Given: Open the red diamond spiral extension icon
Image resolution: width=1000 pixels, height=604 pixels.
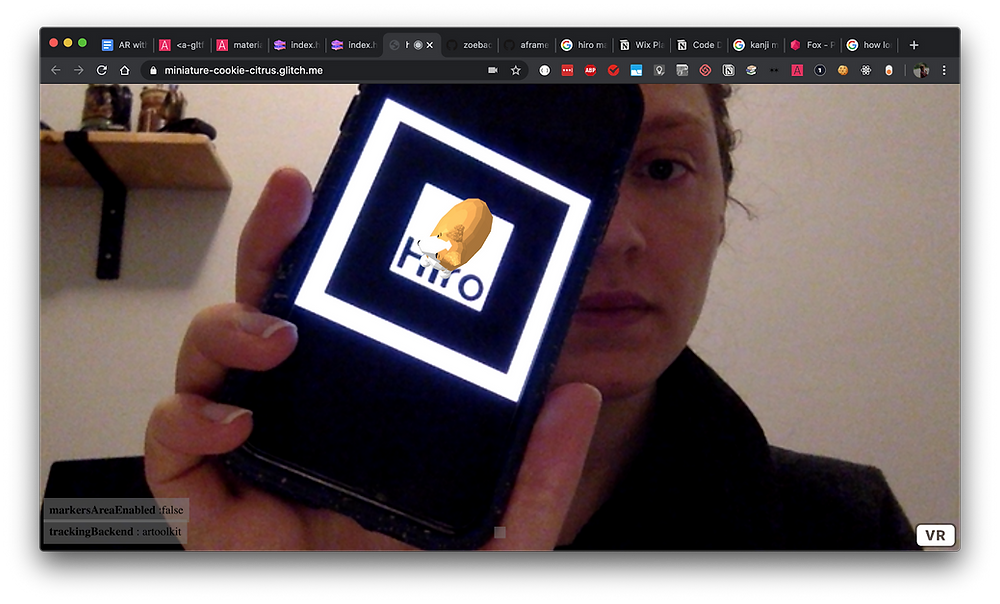Looking at the screenshot, I should point(705,70).
